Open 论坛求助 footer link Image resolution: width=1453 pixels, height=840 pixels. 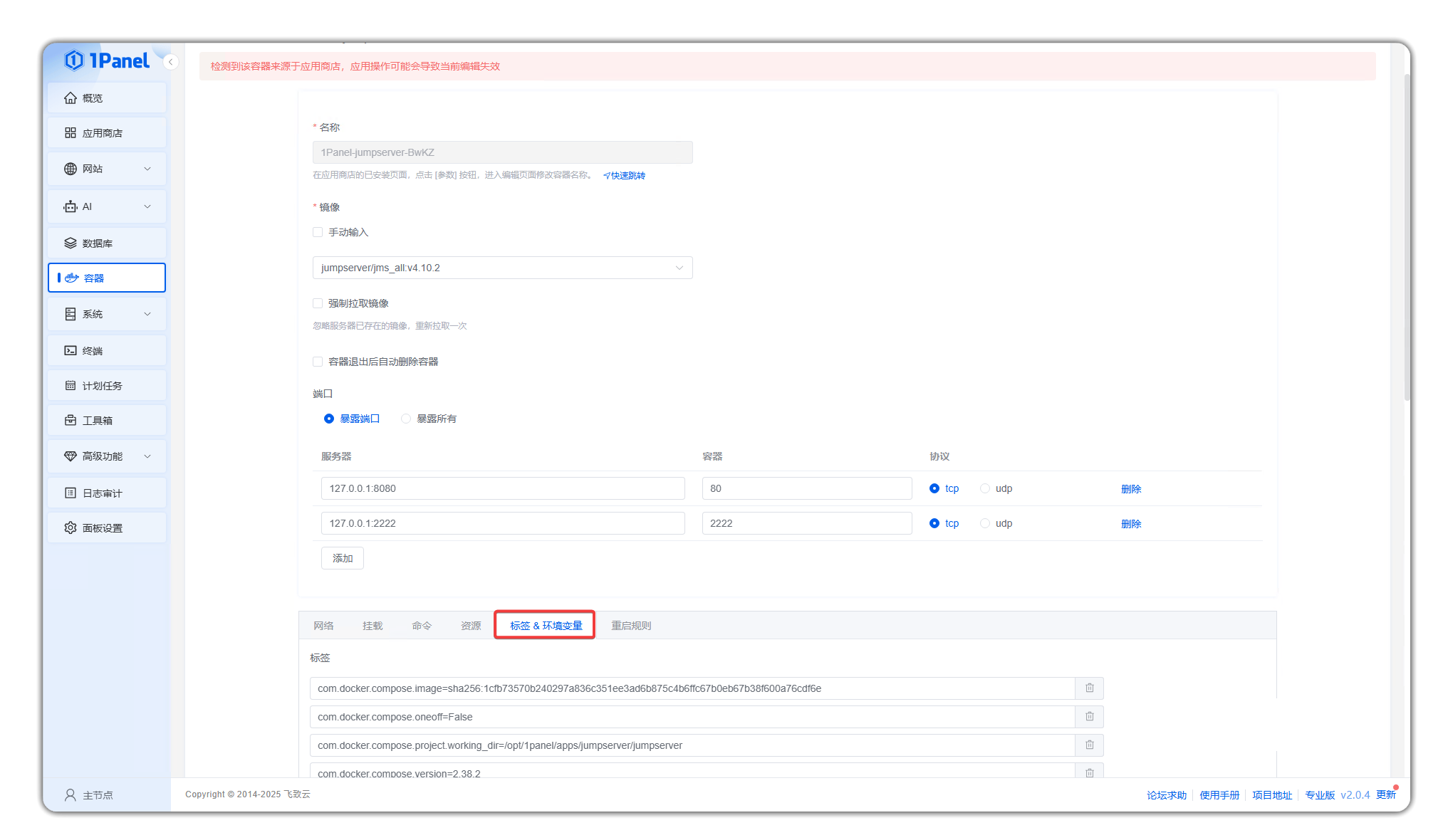(x=1167, y=795)
